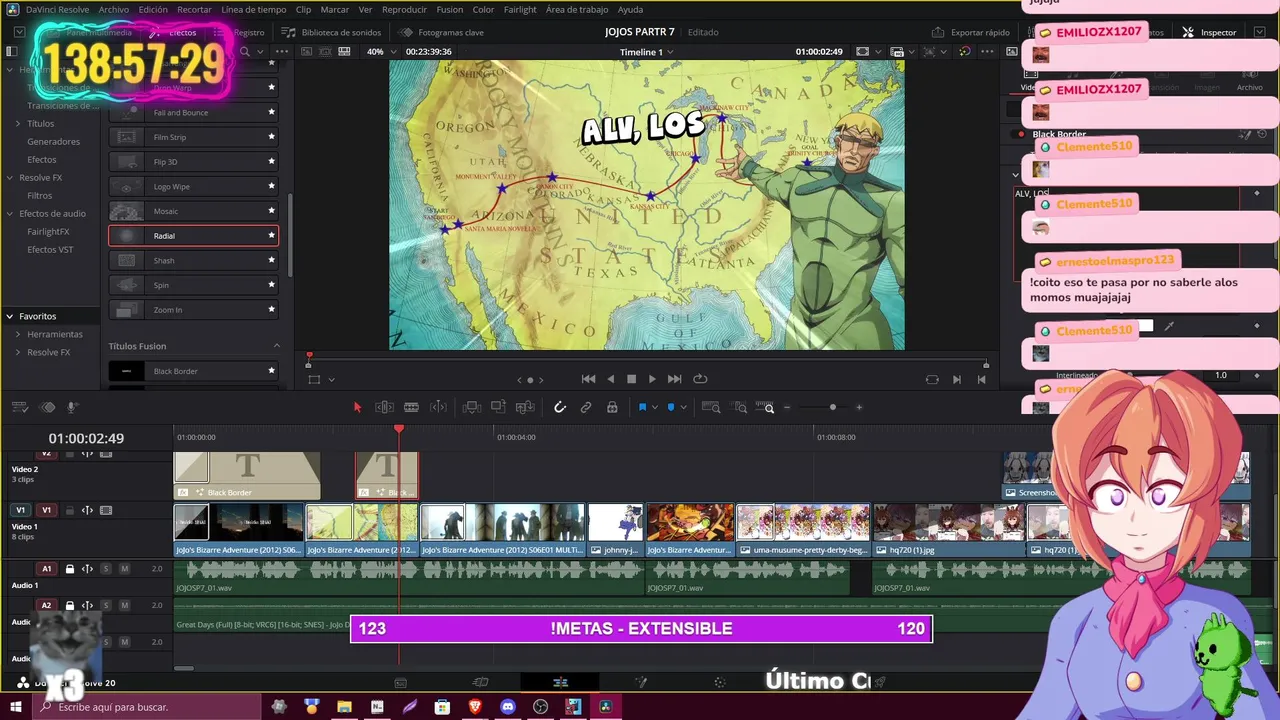
Task: Click the blue flag icon
Action: point(642,407)
